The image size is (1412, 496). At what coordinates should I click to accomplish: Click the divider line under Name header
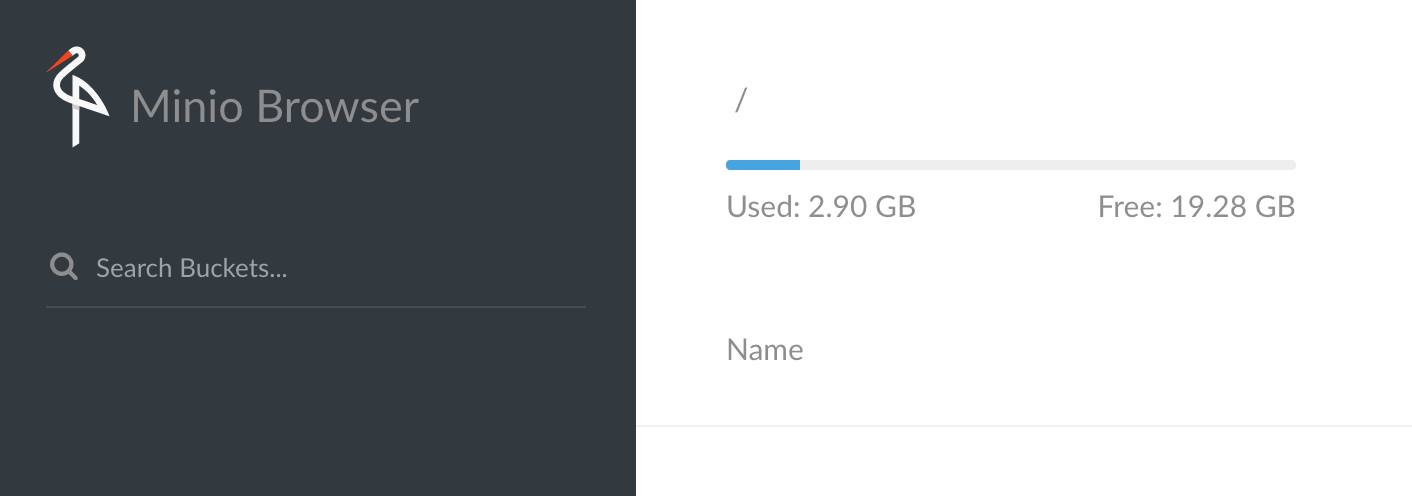(x=1022, y=426)
